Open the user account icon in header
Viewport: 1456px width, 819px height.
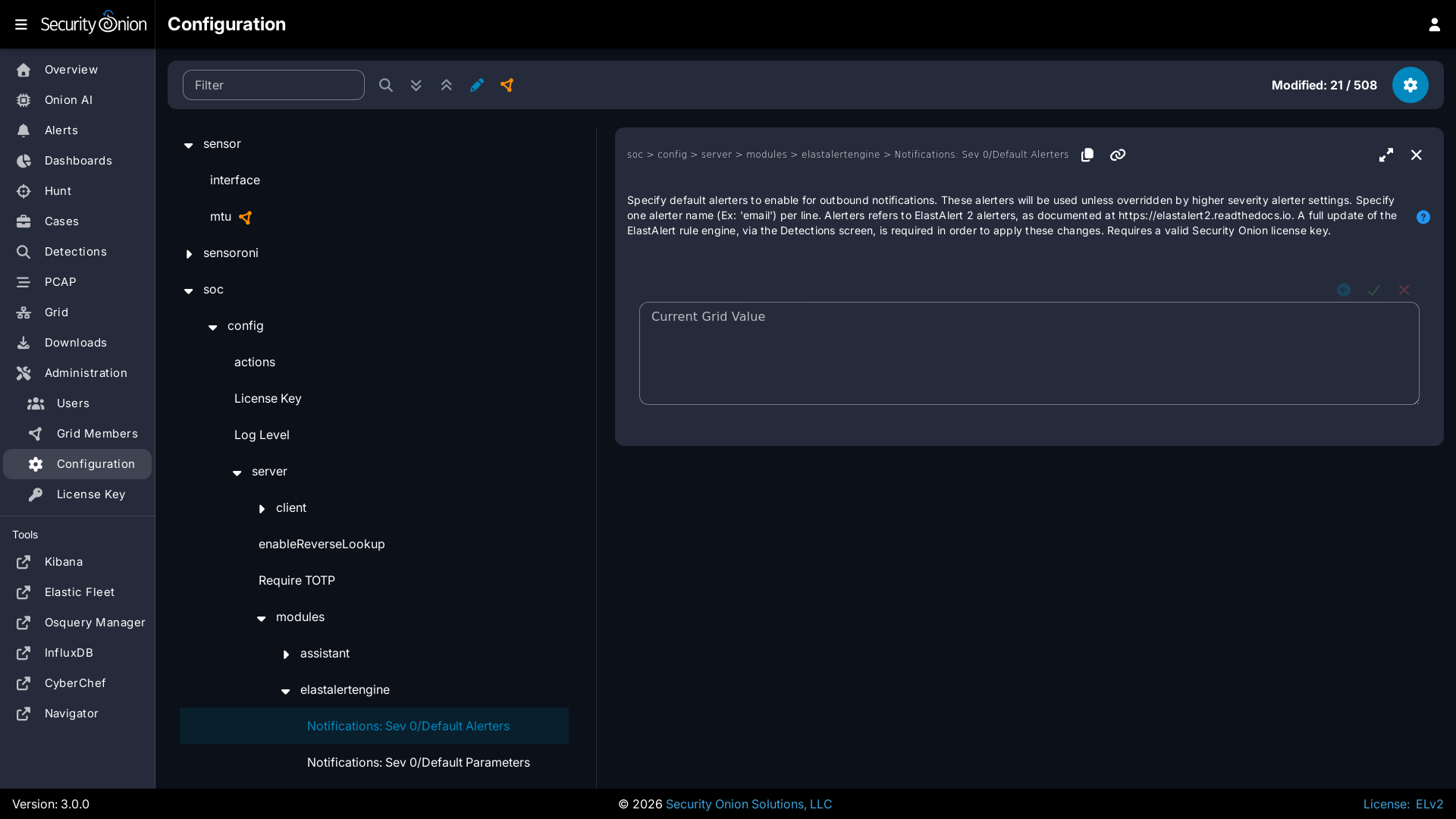pyautogui.click(x=1434, y=24)
